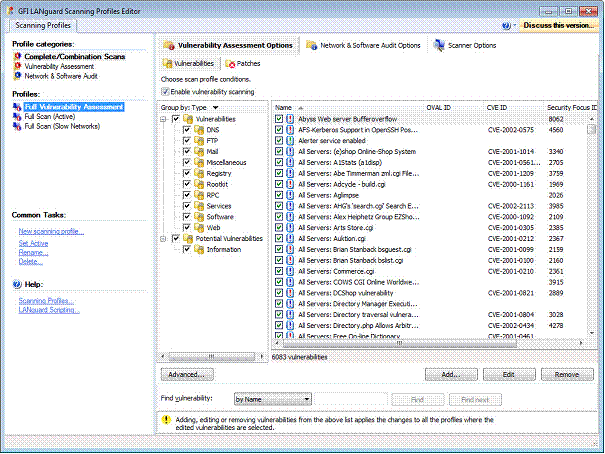The width and height of the screenshot is (605, 454).
Task: Select the Vulnerabilities sub-tab
Action: (x=189, y=63)
